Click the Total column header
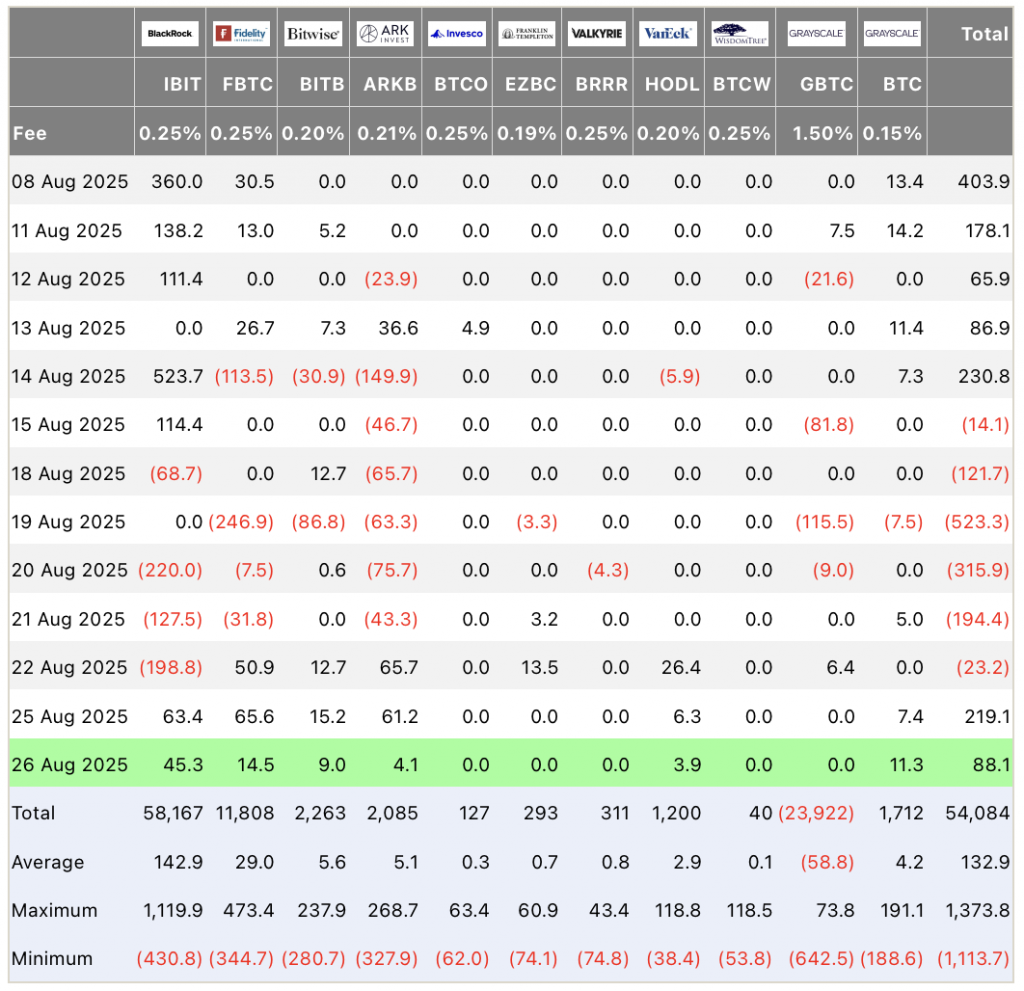Viewport: 1024px width, 991px height. 985,34
